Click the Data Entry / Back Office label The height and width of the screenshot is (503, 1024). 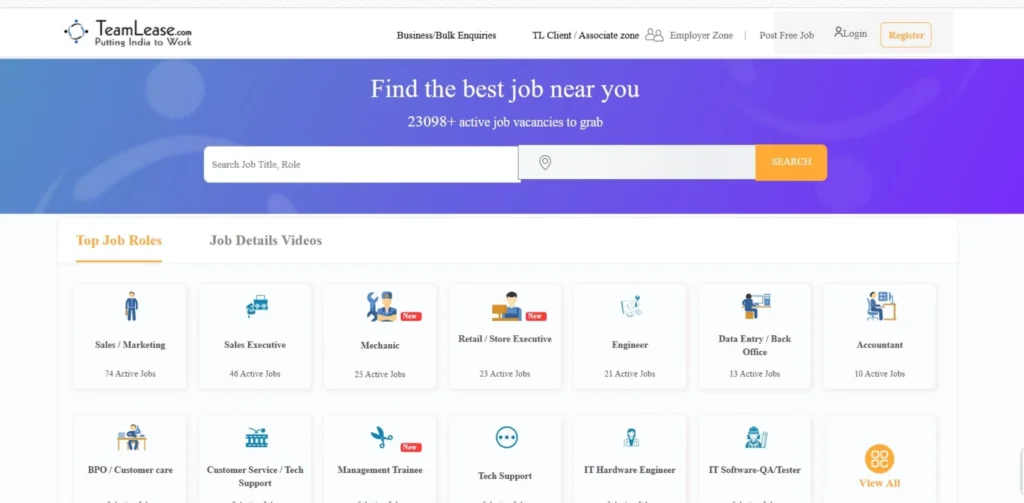(755, 346)
